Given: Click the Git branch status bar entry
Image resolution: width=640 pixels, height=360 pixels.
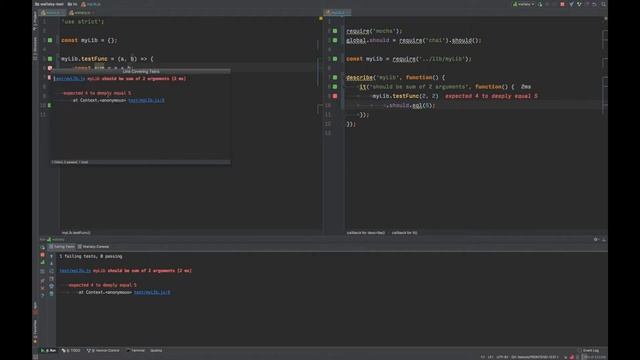Looking at the screenshot, I should click(x=535, y=357).
